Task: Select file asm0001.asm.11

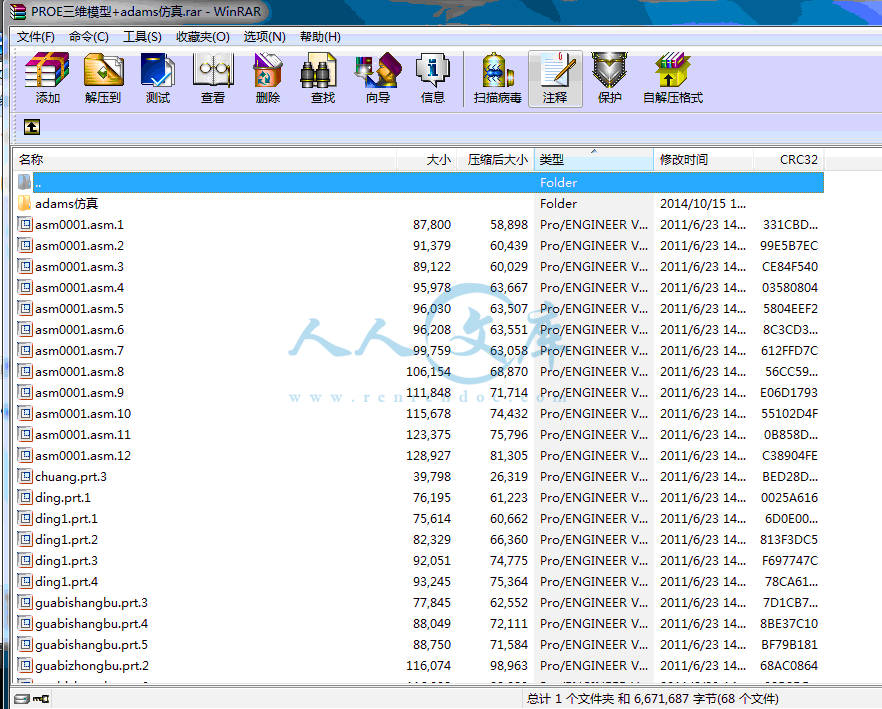Action: click(83, 434)
